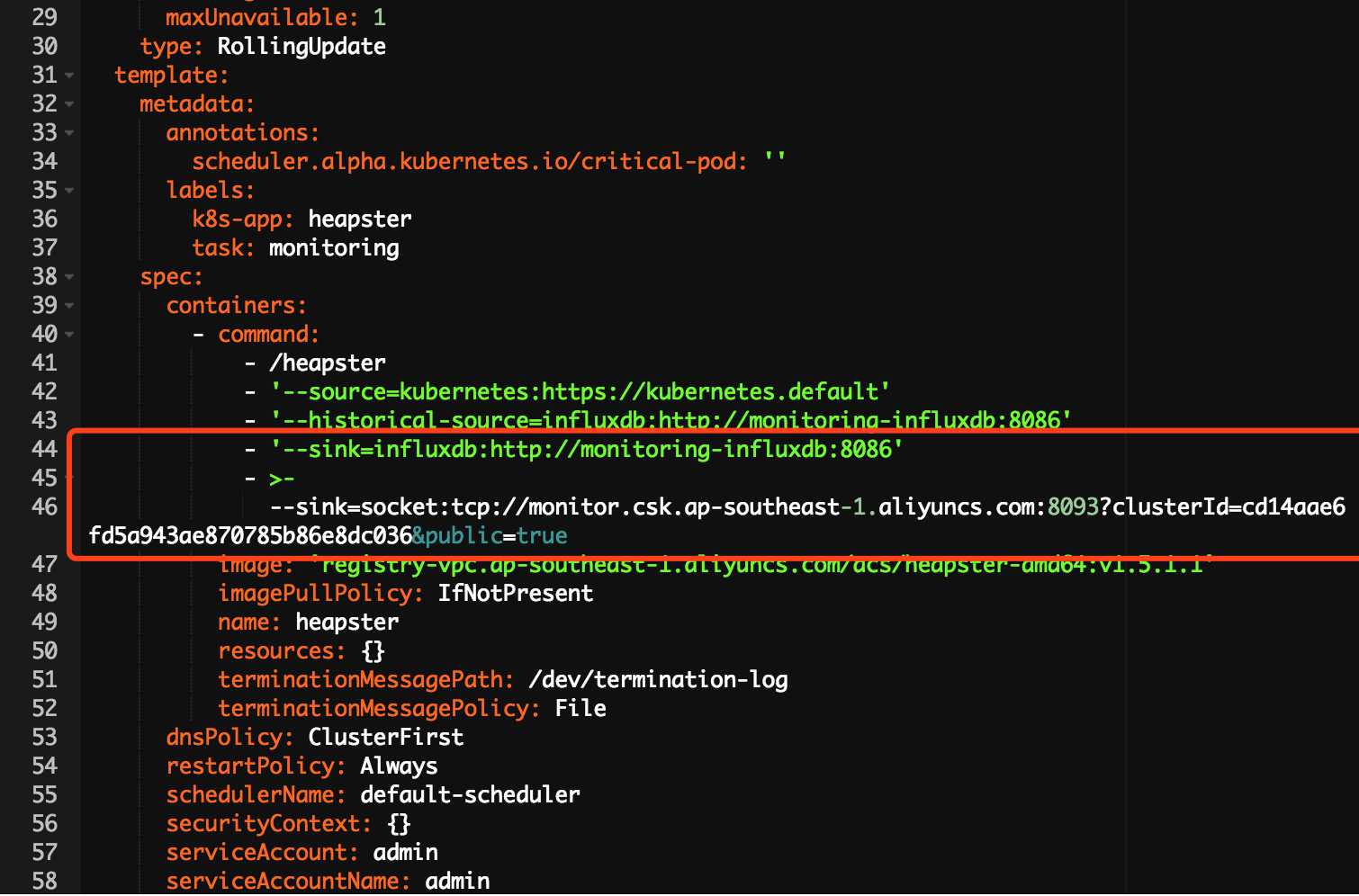This screenshot has height=896, width=1359.
Task: Collapse the metadata block at line 32
Action: [69, 104]
